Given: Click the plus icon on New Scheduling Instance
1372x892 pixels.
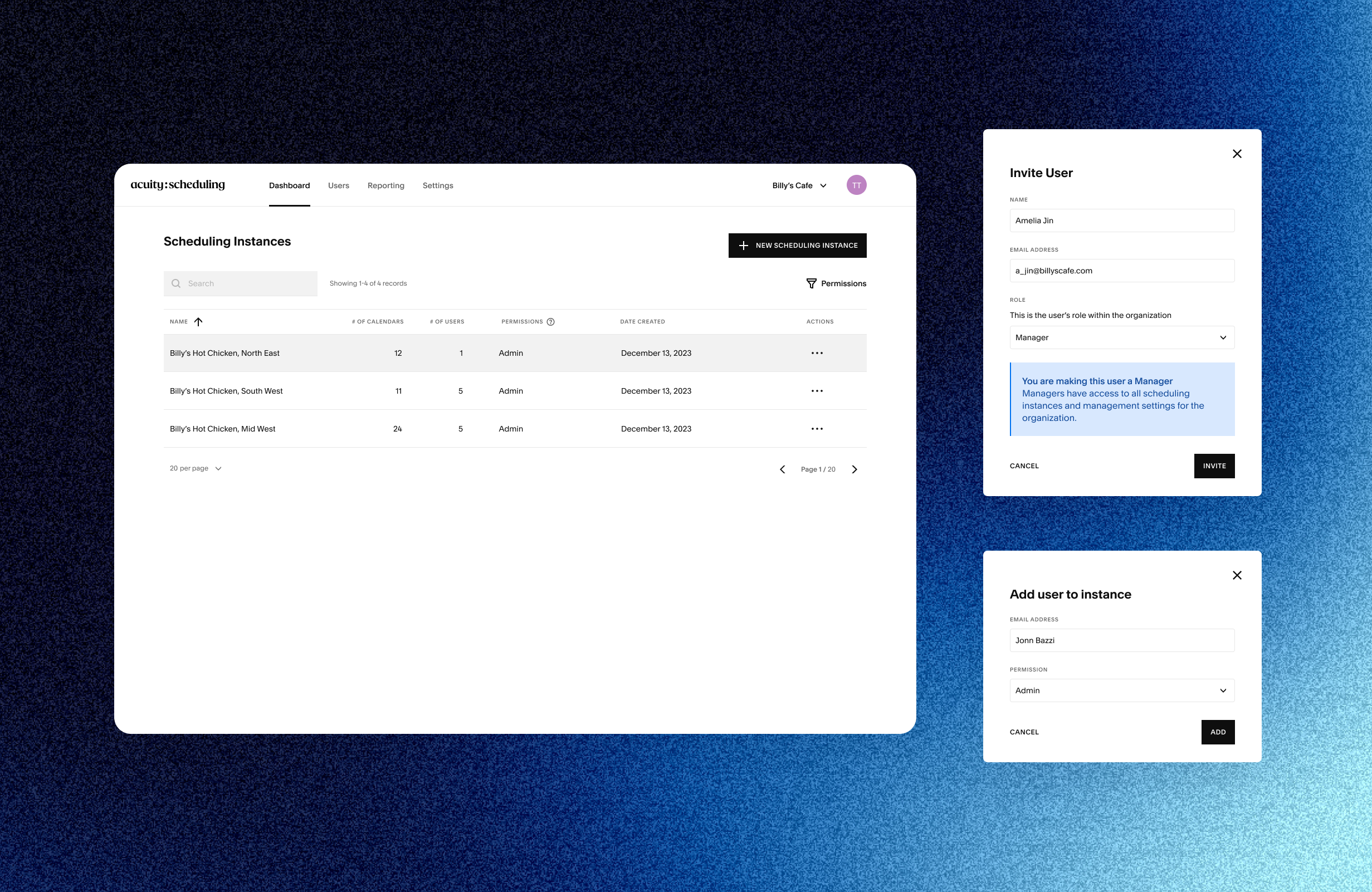Looking at the screenshot, I should [744, 245].
